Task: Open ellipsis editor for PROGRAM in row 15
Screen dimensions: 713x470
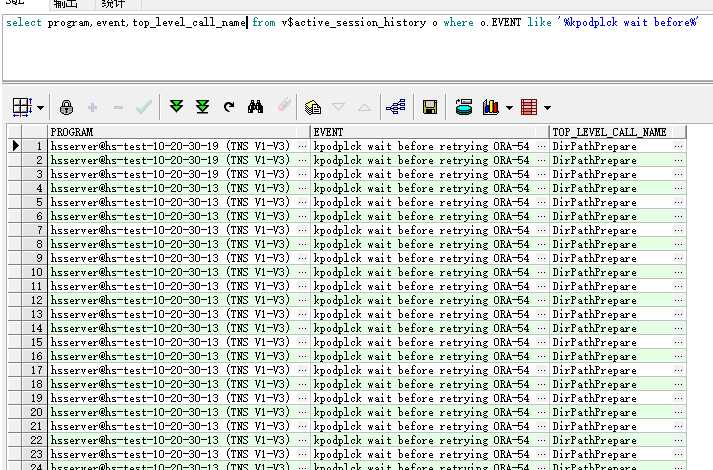Action: pyautogui.click(x=302, y=342)
